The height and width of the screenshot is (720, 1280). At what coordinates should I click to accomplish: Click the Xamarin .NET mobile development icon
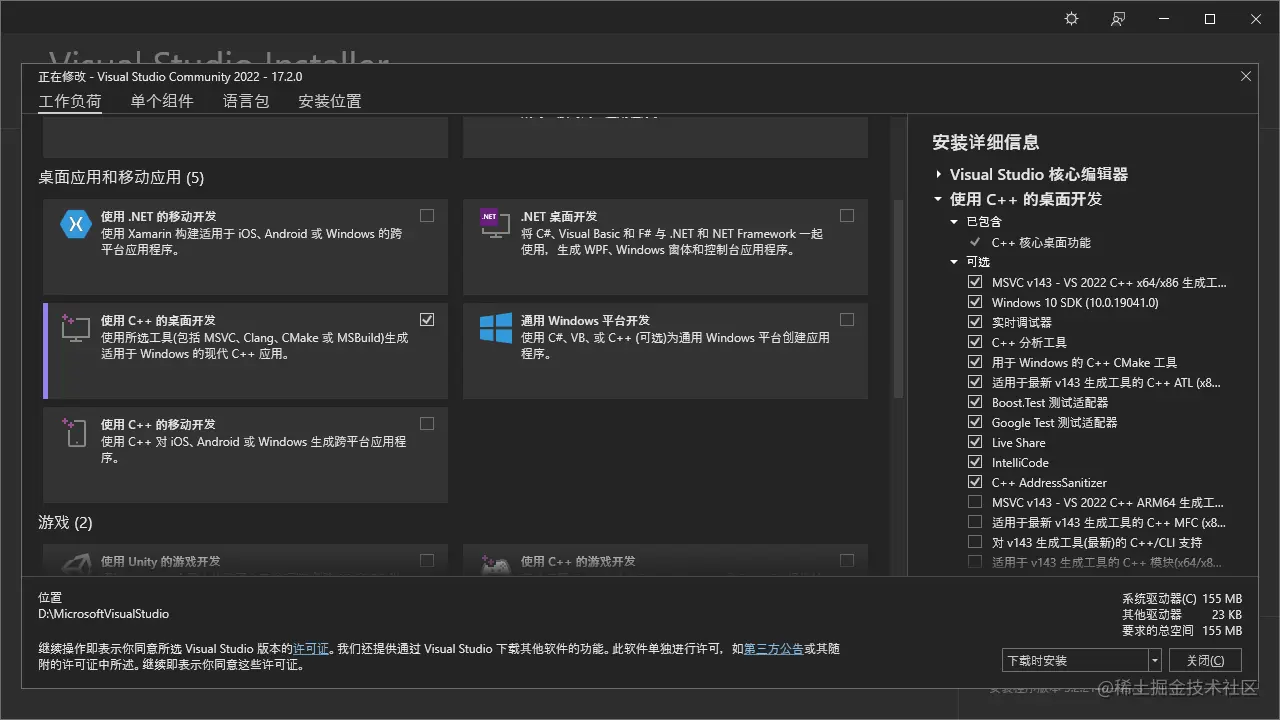tap(76, 224)
